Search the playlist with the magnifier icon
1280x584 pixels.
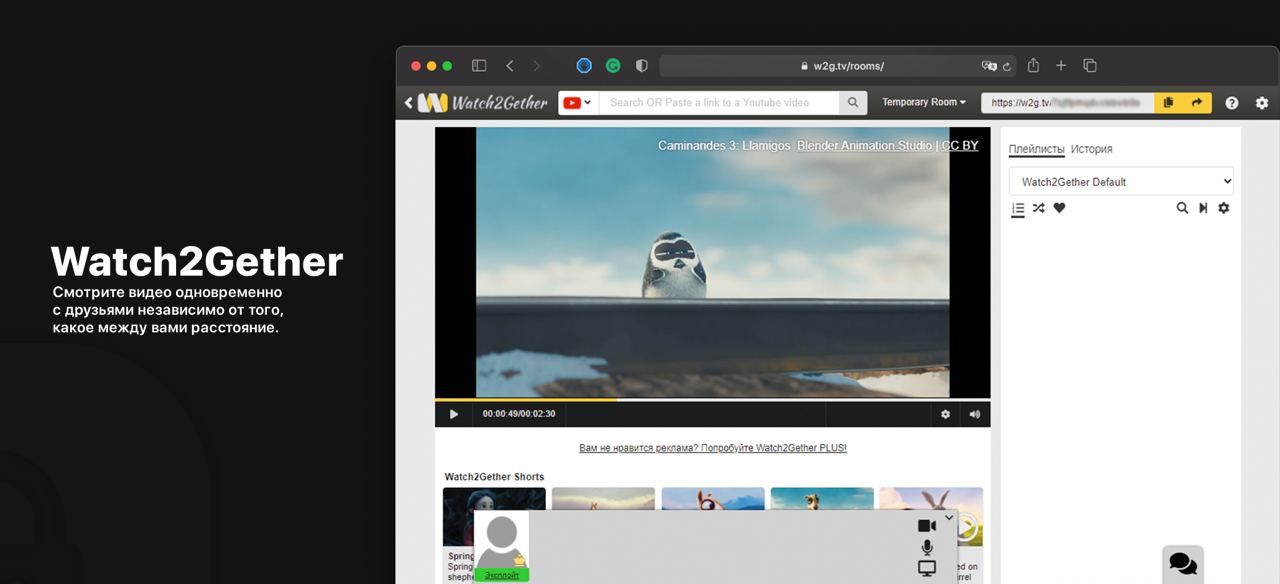tap(1182, 208)
